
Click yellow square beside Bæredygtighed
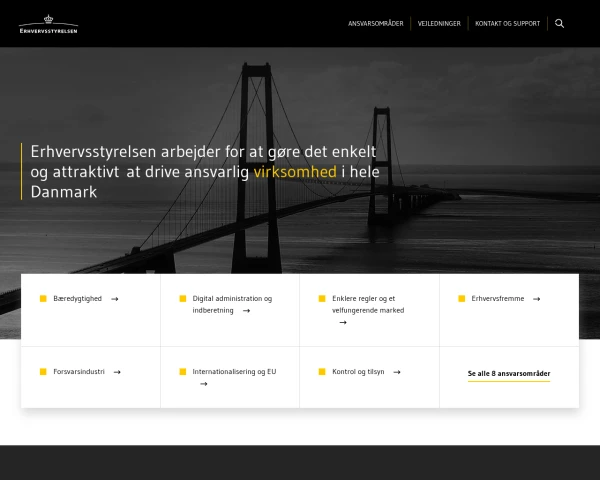coord(43,299)
